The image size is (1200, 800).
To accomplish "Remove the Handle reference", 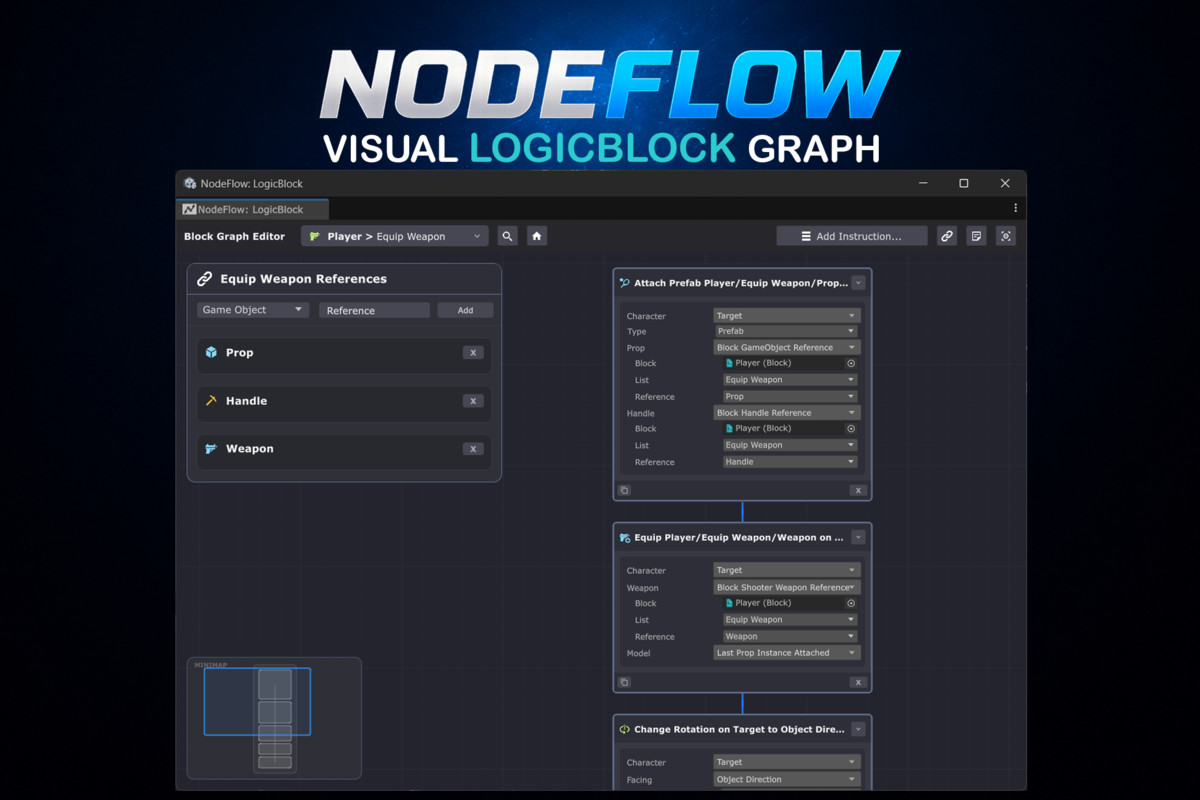I will click(473, 401).
